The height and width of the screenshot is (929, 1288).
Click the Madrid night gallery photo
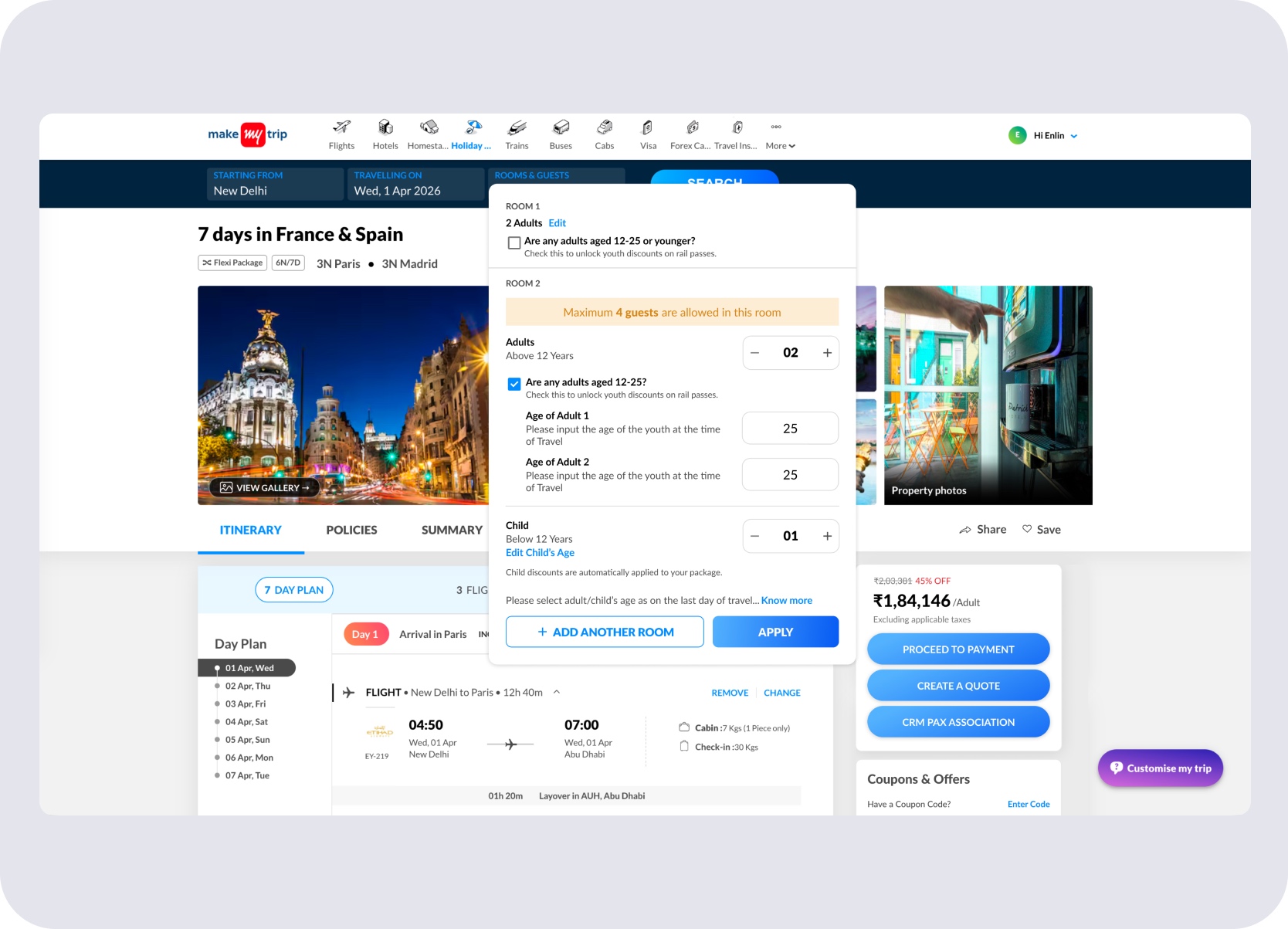pos(343,395)
